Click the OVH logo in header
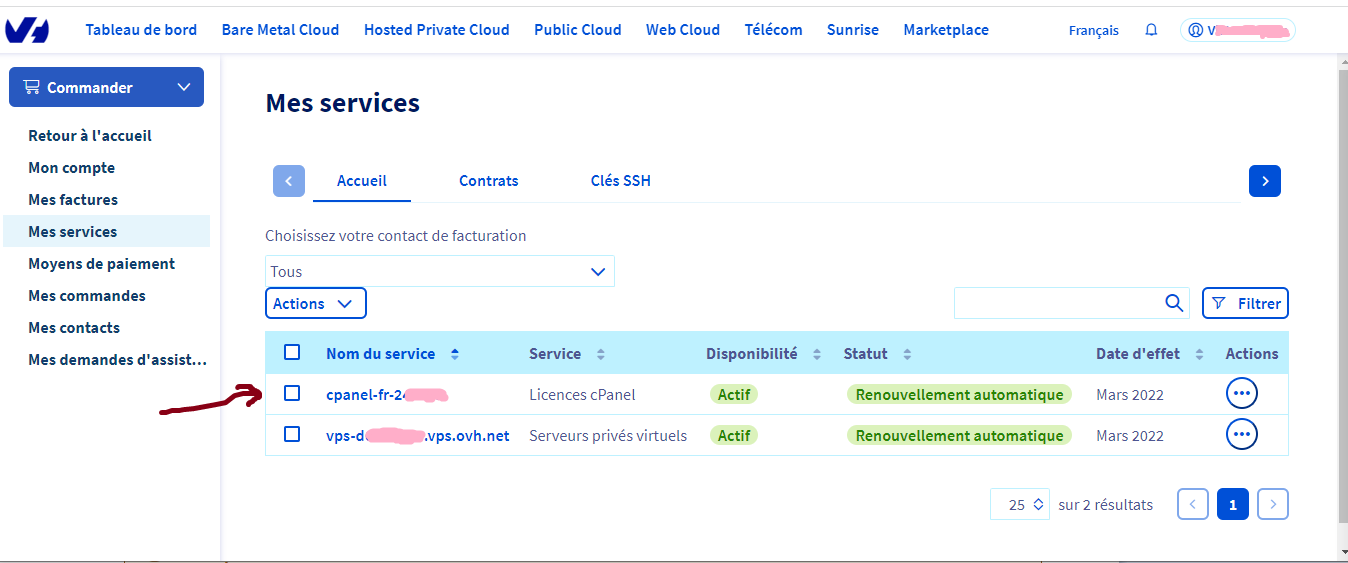This screenshot has width=1348, height=563. (x=27, y=30)
